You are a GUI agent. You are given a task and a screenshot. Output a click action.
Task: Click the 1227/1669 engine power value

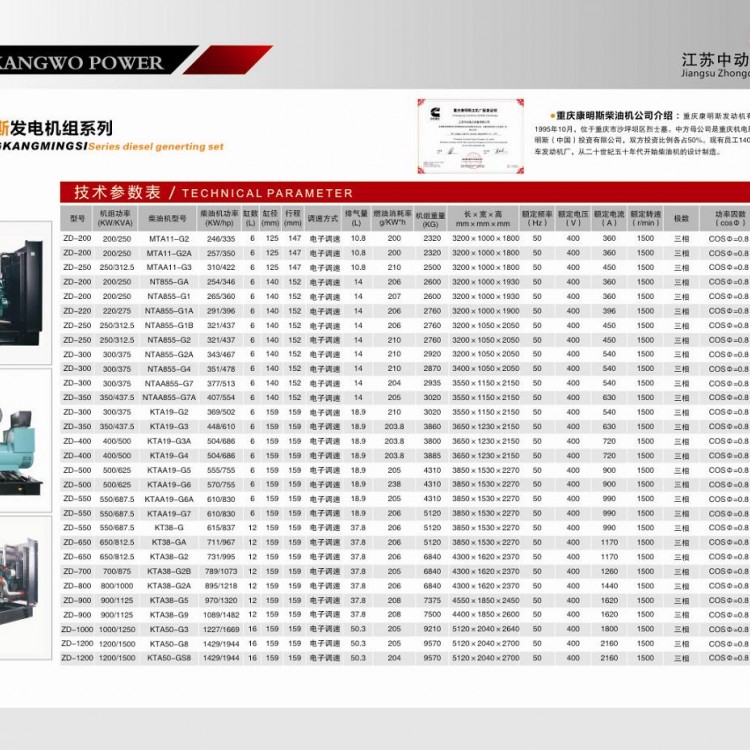[221, 629]
